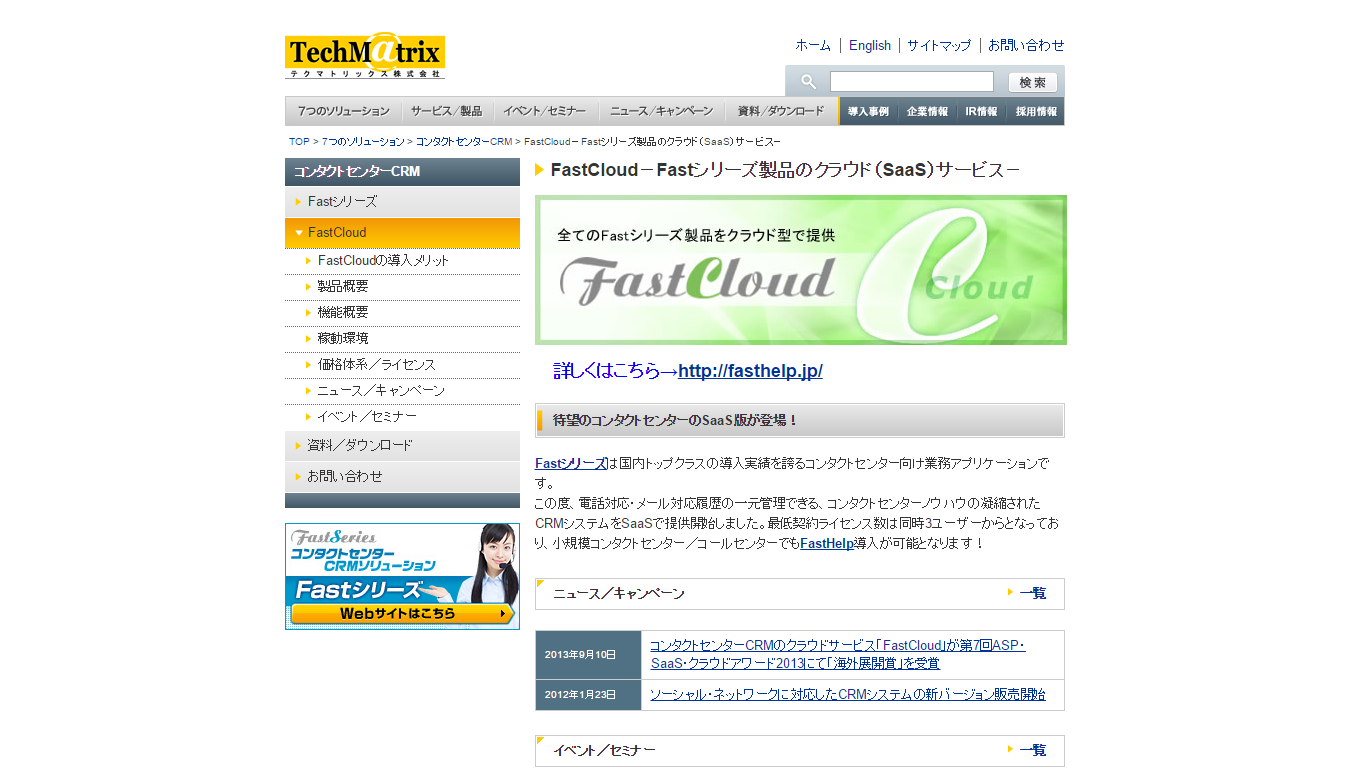Viewport: 1349px width, 768px height.
Task: Open the 導入事例 nav tab
Action: (868, 111)
